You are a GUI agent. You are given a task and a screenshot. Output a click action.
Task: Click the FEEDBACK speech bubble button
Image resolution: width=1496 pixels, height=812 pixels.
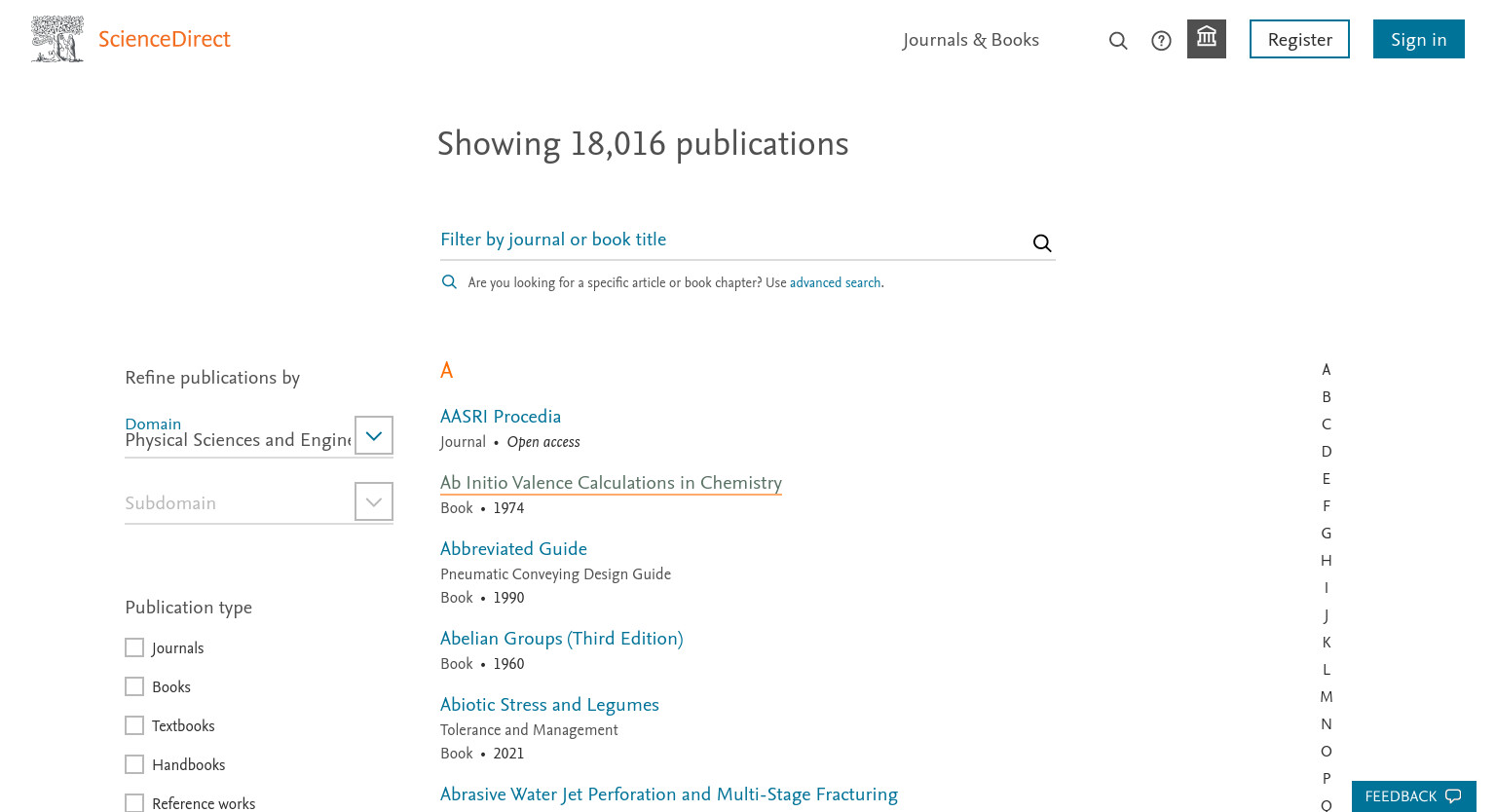pos(1413,796)
